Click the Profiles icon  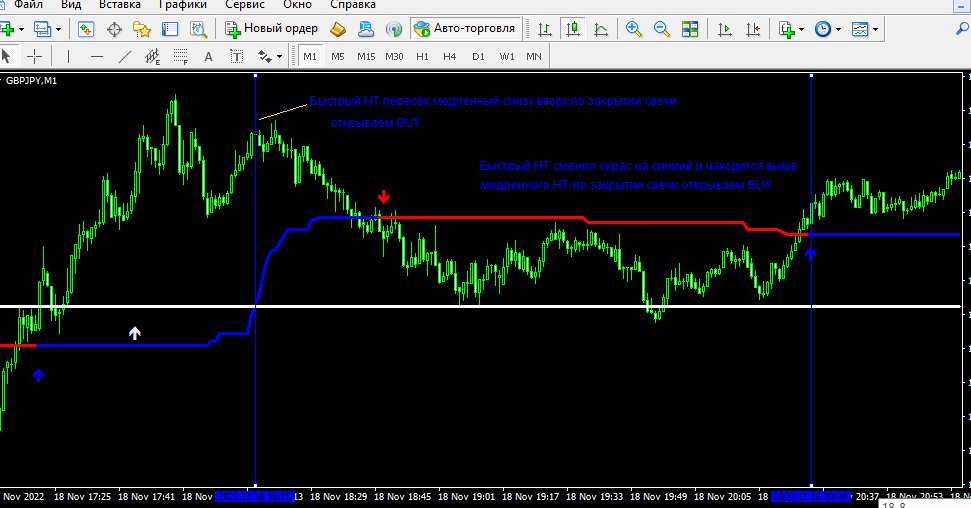click(42, 29)
